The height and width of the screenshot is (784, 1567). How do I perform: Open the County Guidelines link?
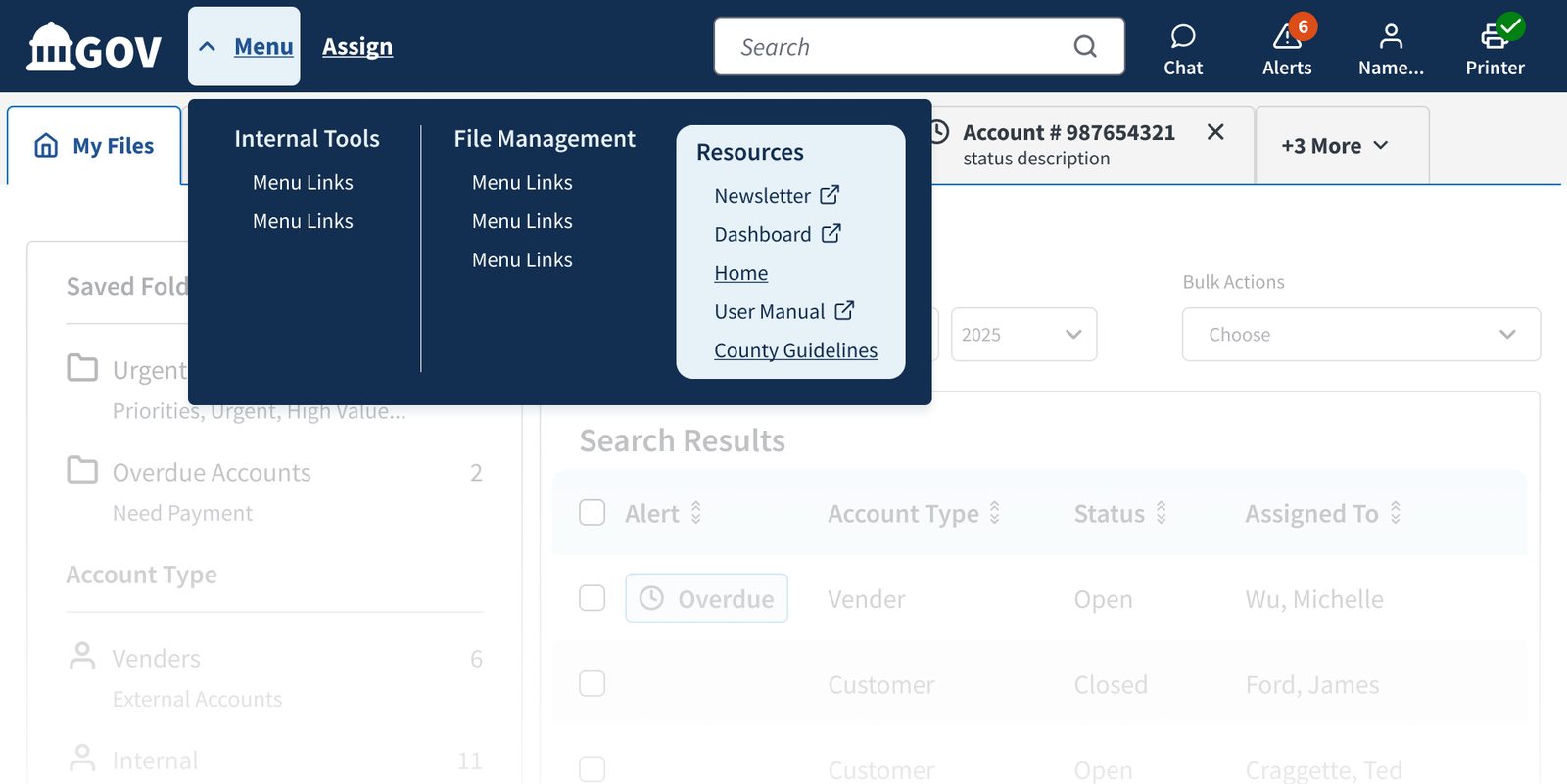click(795, 350)
